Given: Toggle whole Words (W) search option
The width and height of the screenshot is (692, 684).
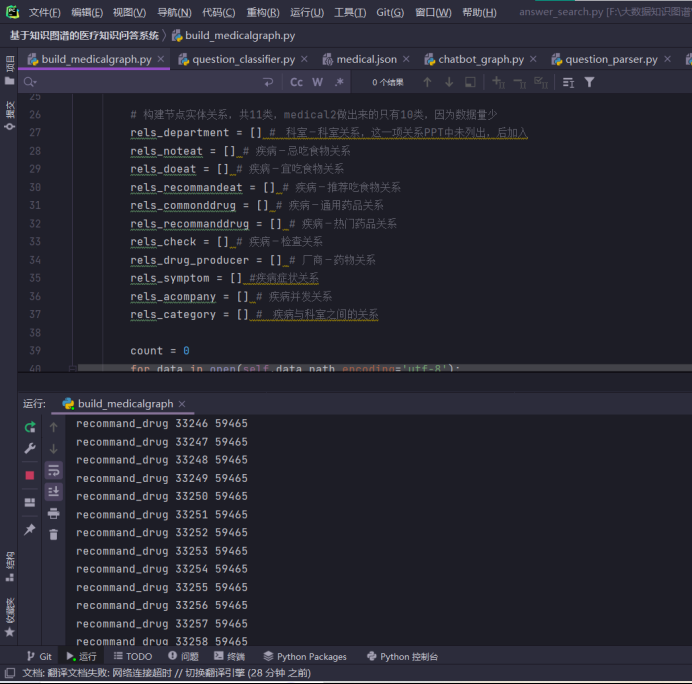Looking at the screenshot, I should tap(318, 82).
